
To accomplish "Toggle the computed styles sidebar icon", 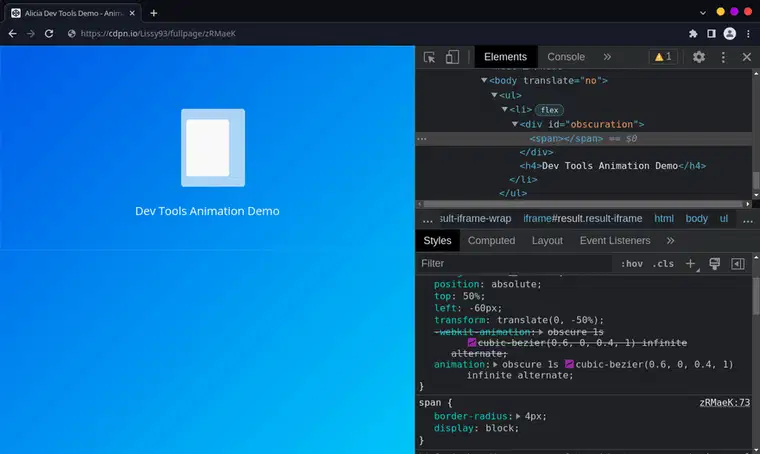I will click(x=738, y=264).
